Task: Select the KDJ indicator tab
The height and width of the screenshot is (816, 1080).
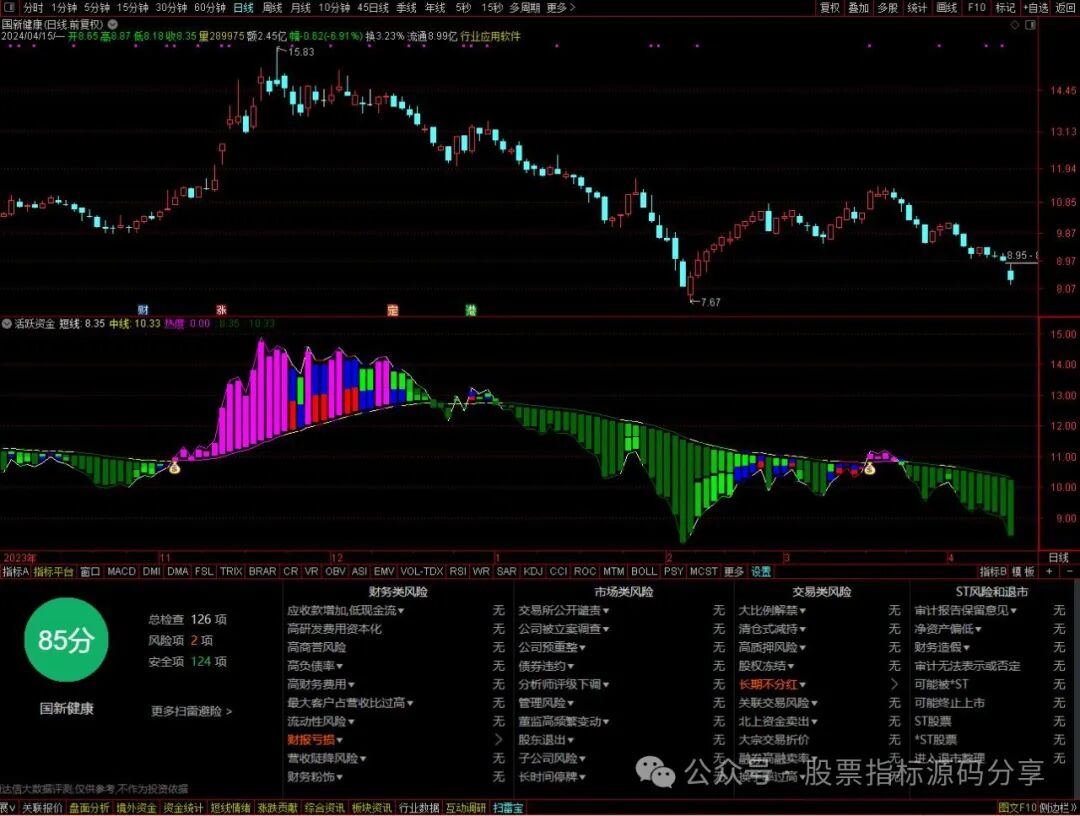Action: [532, 572]
